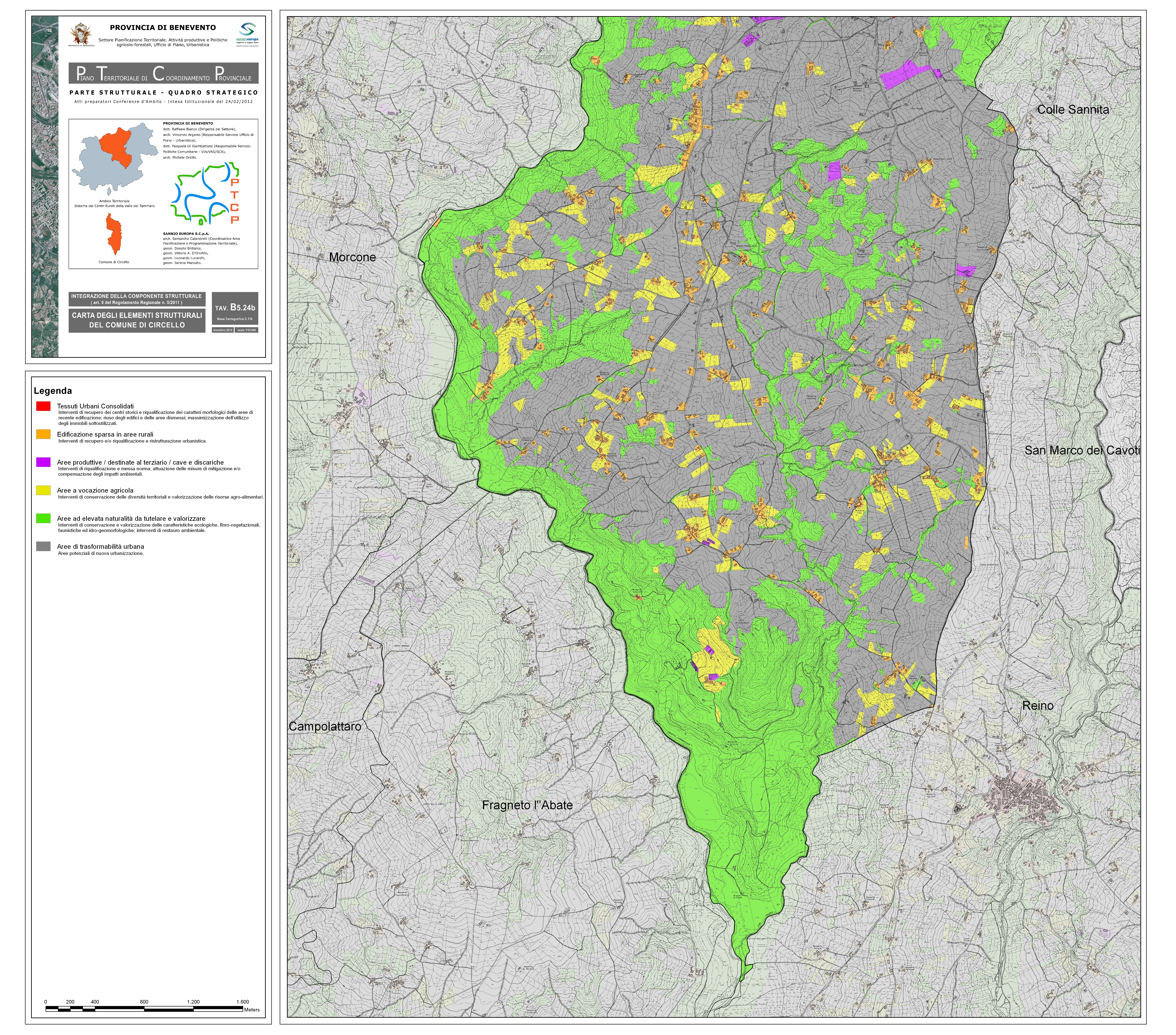Click the red Tessuti Urbani Consolidati swatch
Screen dimensions: 1176x1035
(43, 406)
